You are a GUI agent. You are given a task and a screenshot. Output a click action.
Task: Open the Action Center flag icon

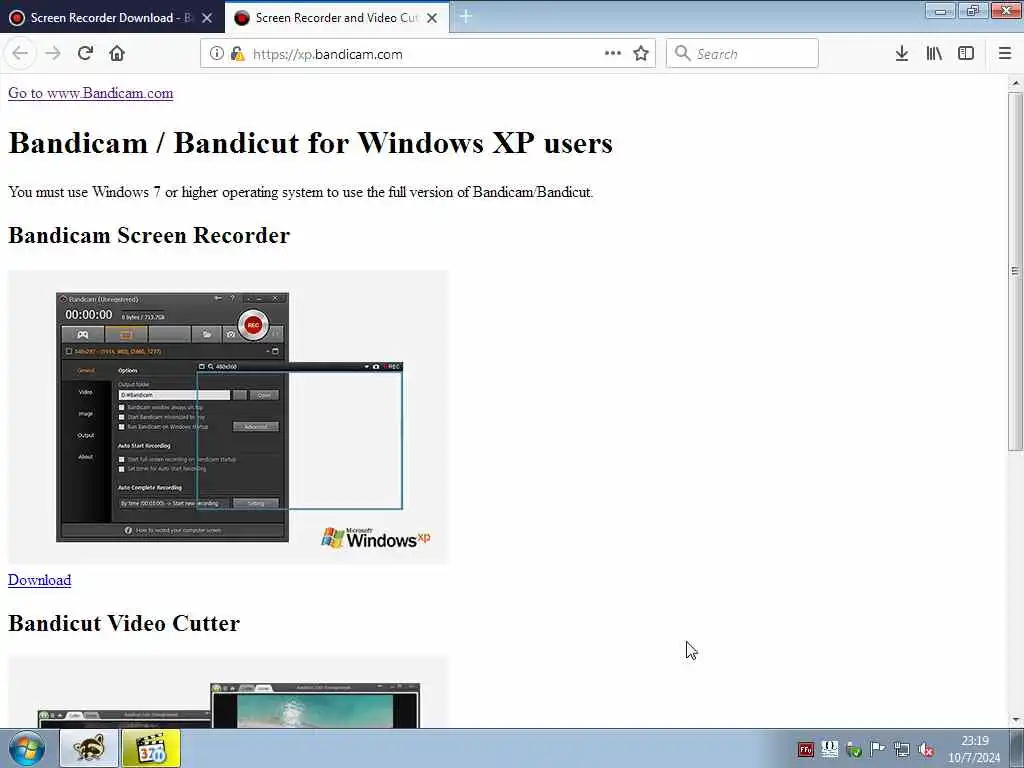coord(878,750)
